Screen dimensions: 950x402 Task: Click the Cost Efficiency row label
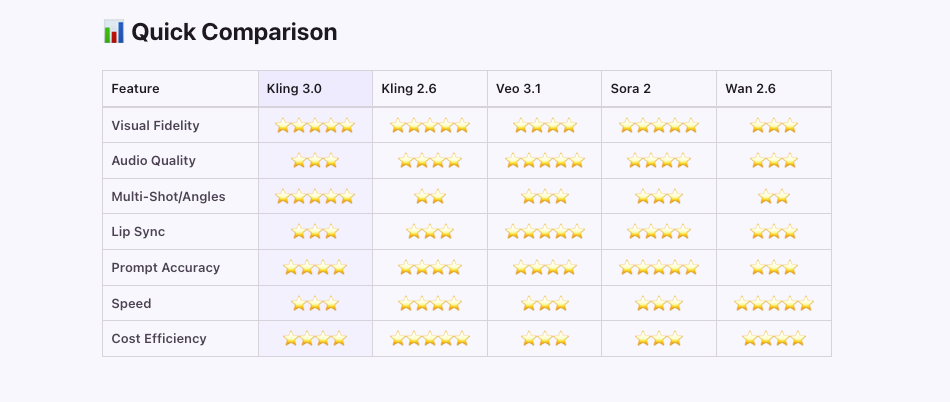tap(159, 339)
